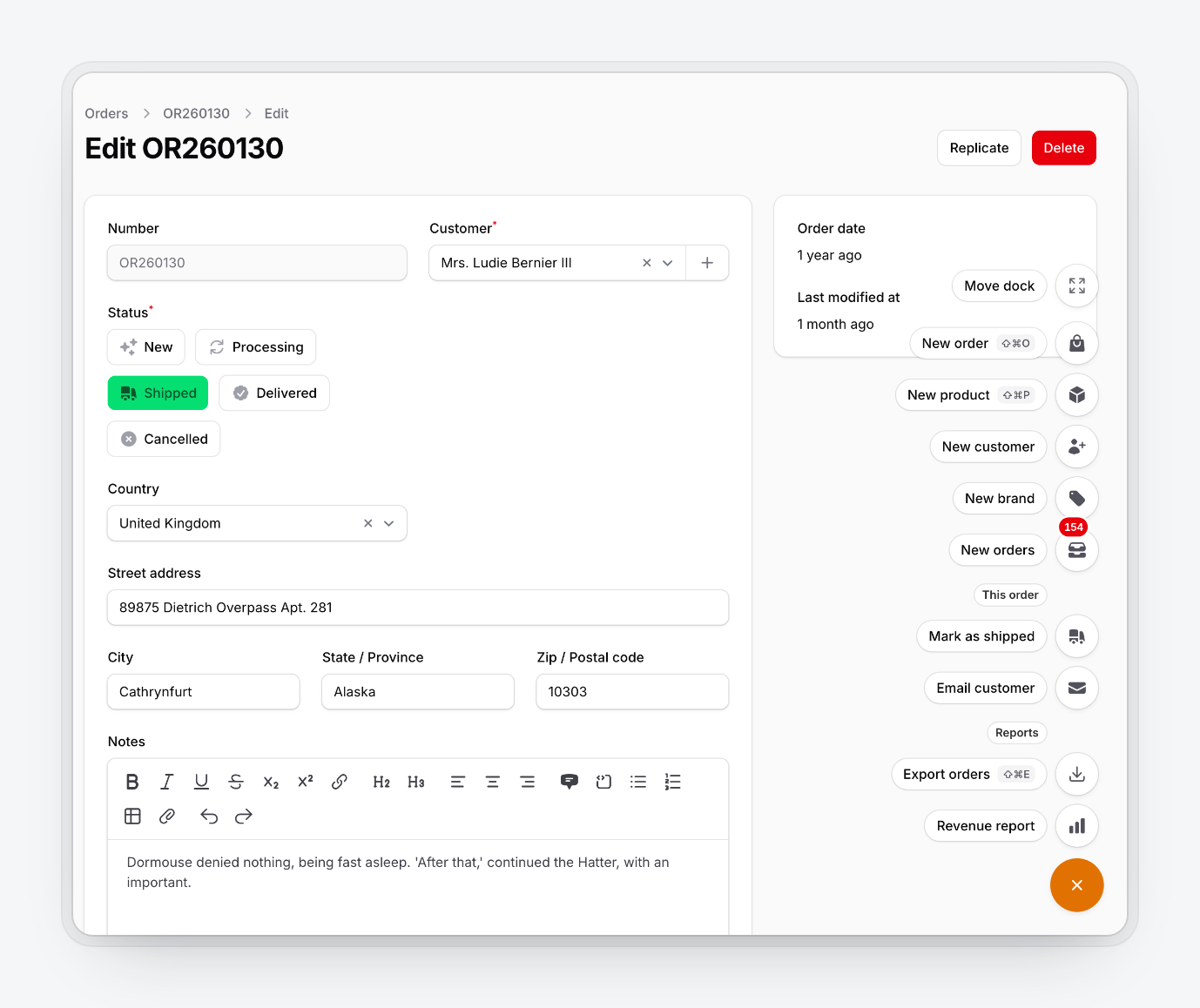The image size is (1200, 1008).
Task: Click the tag icon for New brand
Action: (x=1077, y=499)
